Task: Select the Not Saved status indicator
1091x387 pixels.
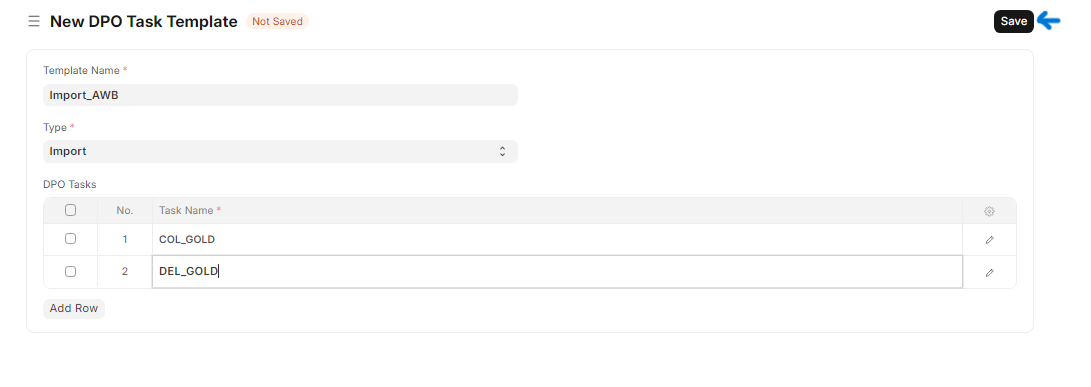Action: (x=277, y=22)
